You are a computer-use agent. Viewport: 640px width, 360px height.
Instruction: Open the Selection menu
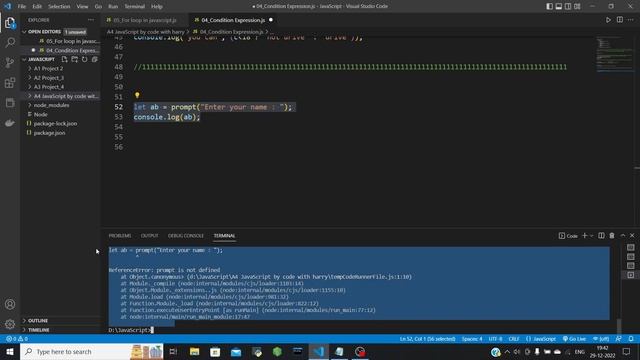coord(59,7)
